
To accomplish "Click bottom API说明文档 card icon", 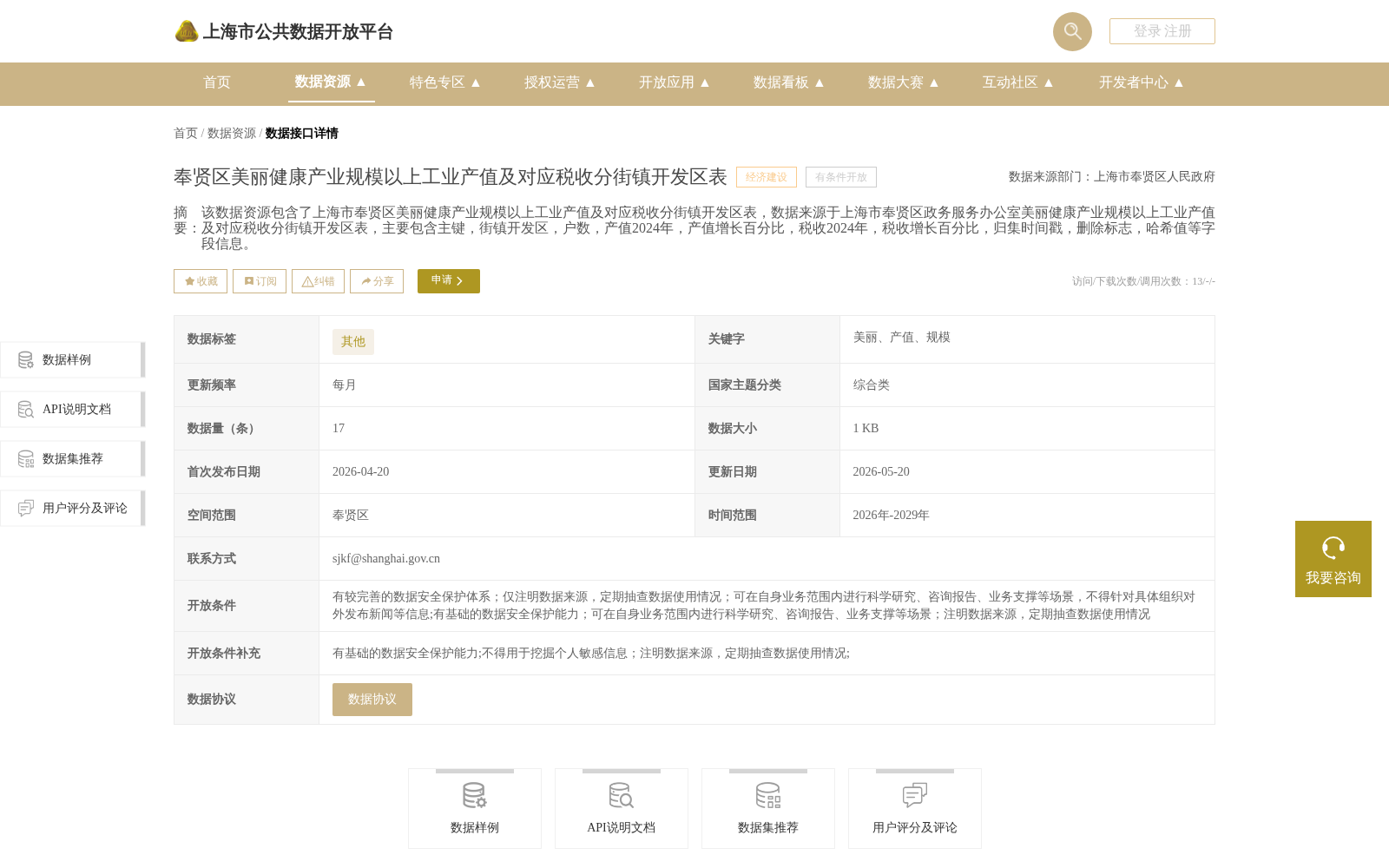I will tap(622, 795).
